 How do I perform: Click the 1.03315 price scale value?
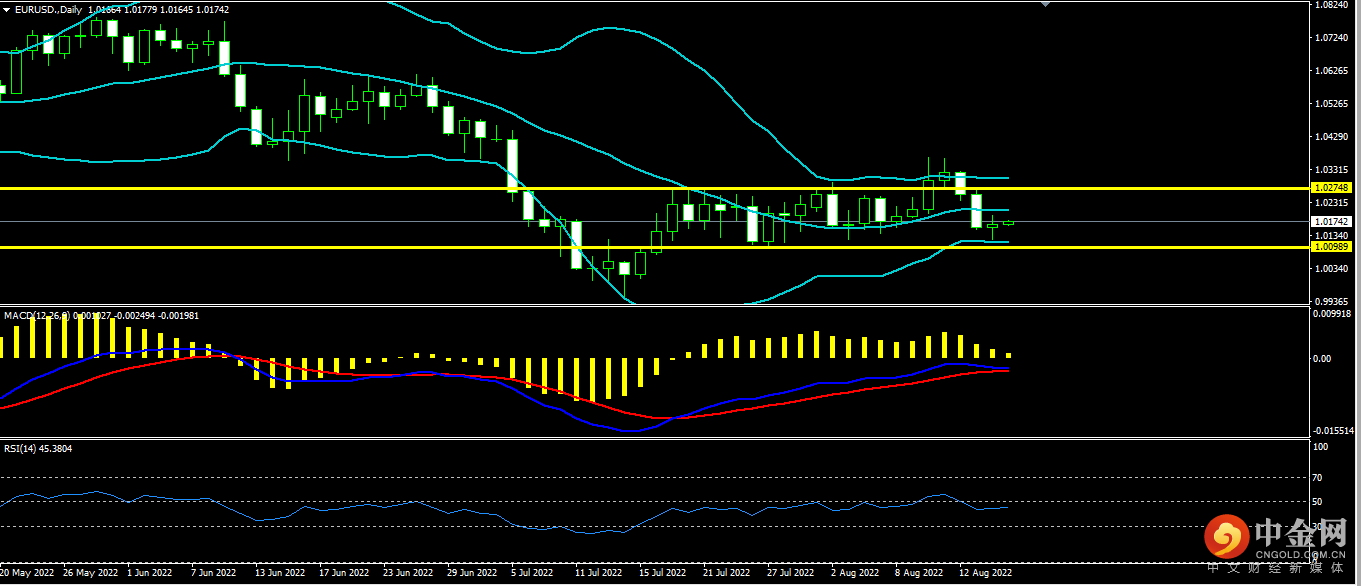click(x=1333, y=169)
